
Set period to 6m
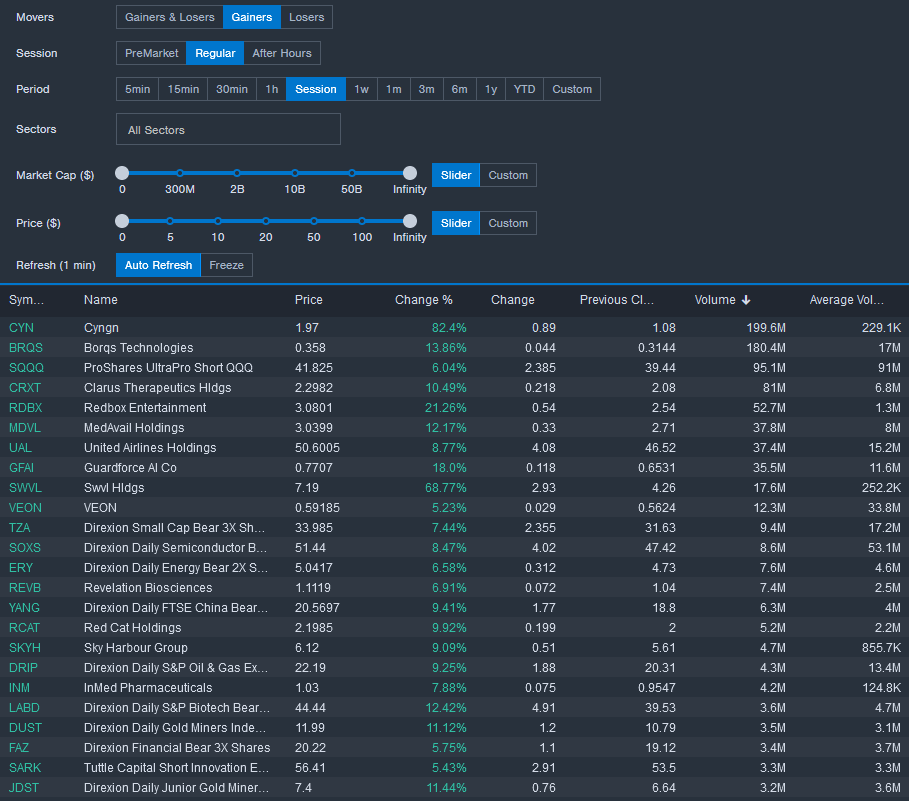click(x=460, y=89)
